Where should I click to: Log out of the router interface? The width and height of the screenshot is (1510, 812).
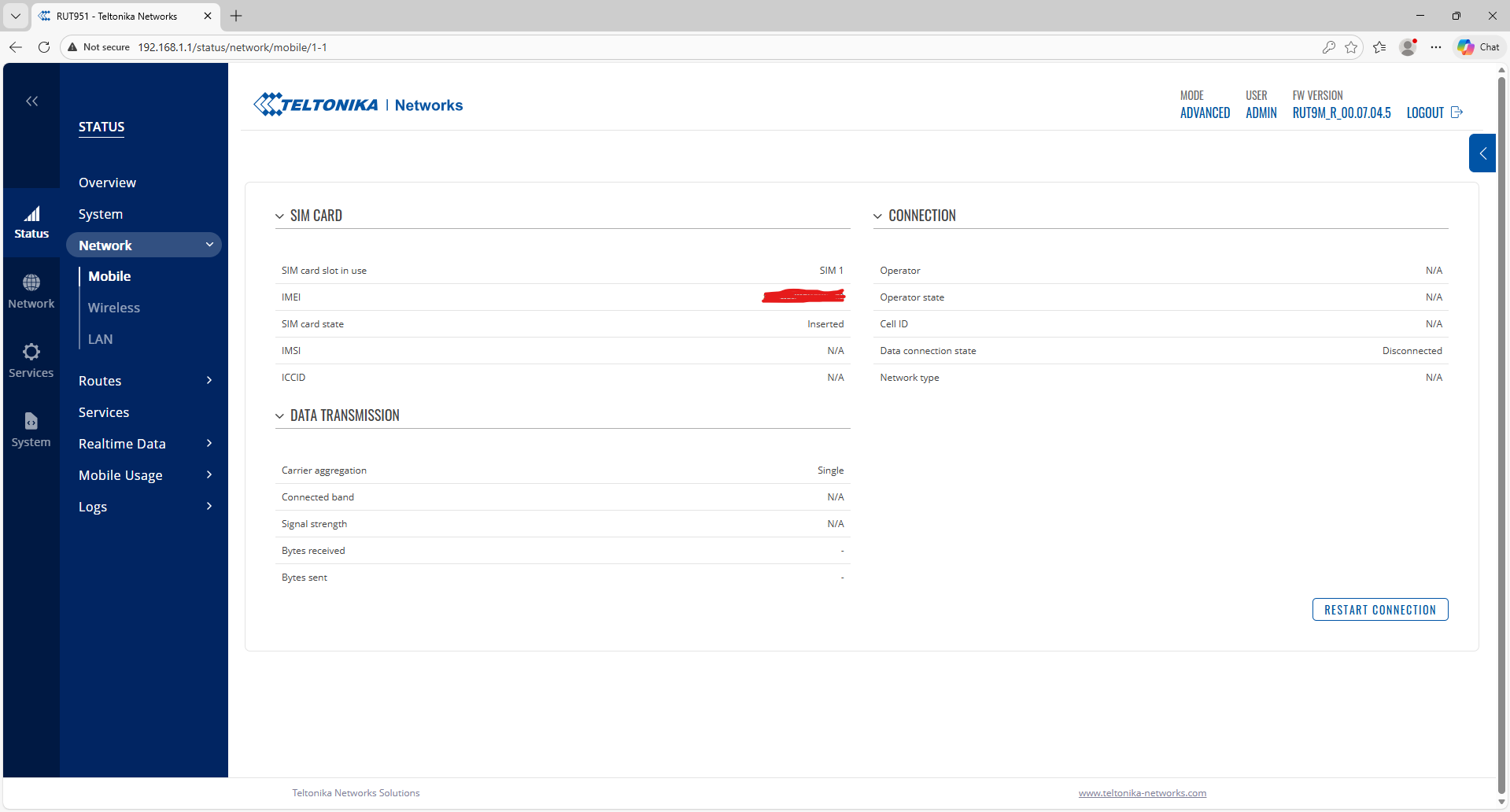point(1434,113)
